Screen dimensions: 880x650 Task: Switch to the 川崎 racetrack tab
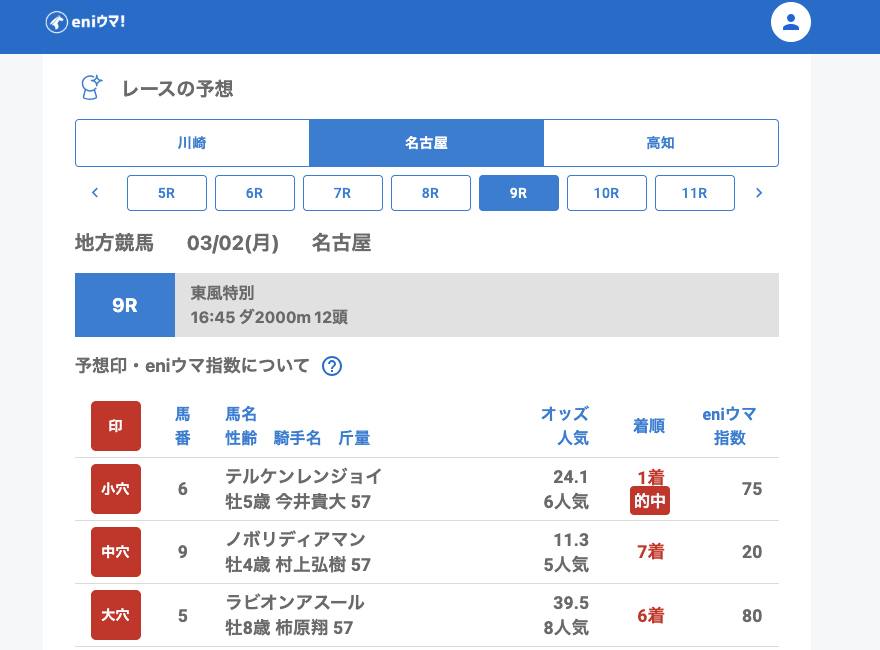pos(192,143)
